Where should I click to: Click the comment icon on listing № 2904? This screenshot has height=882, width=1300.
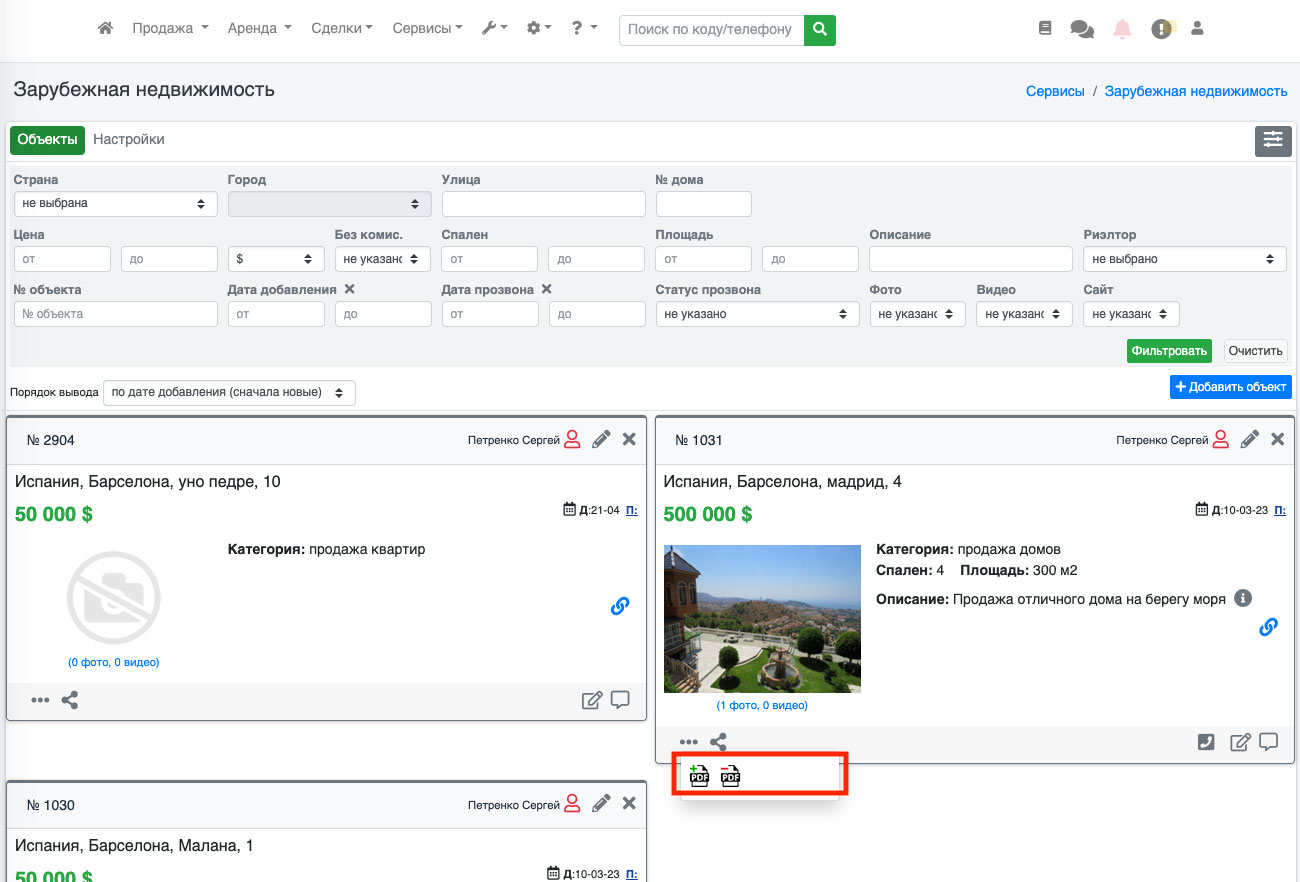coord(620,700)
